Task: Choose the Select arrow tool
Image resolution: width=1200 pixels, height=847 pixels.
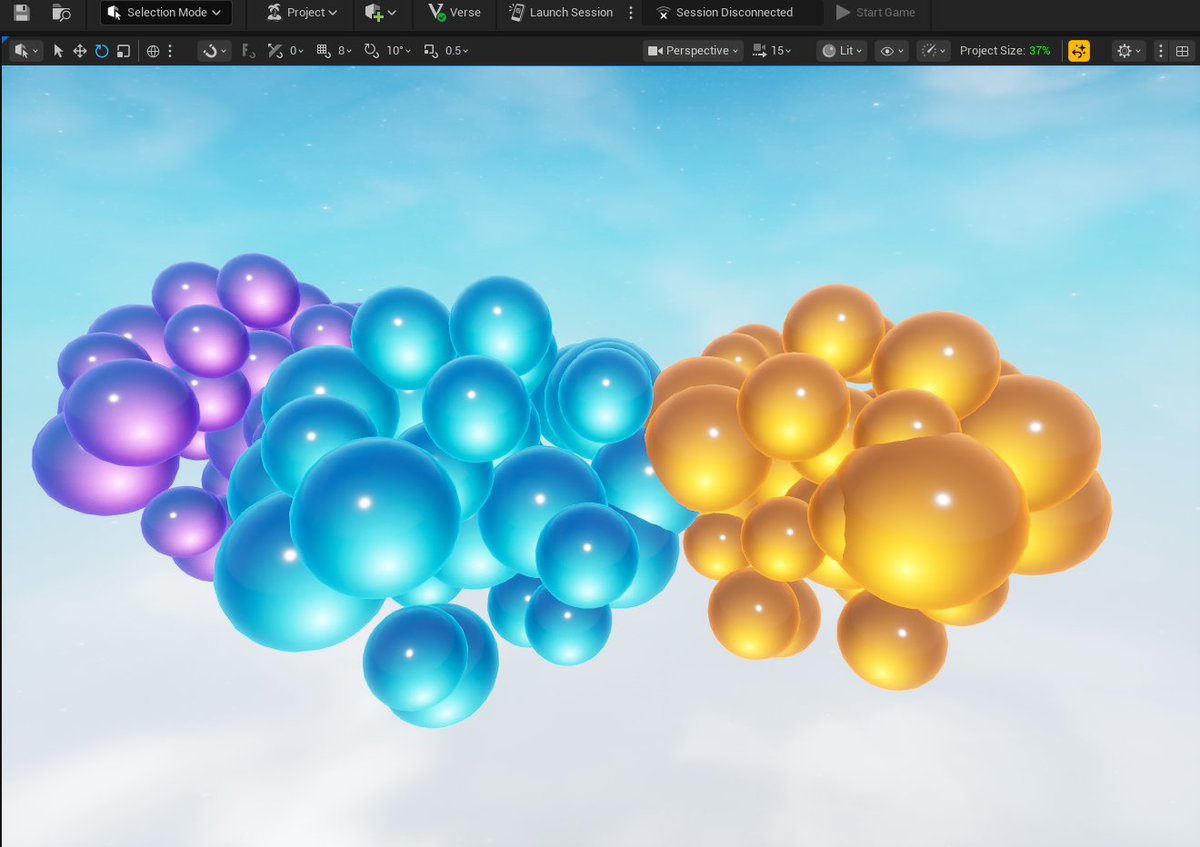Action: click(x=58, y=51)
